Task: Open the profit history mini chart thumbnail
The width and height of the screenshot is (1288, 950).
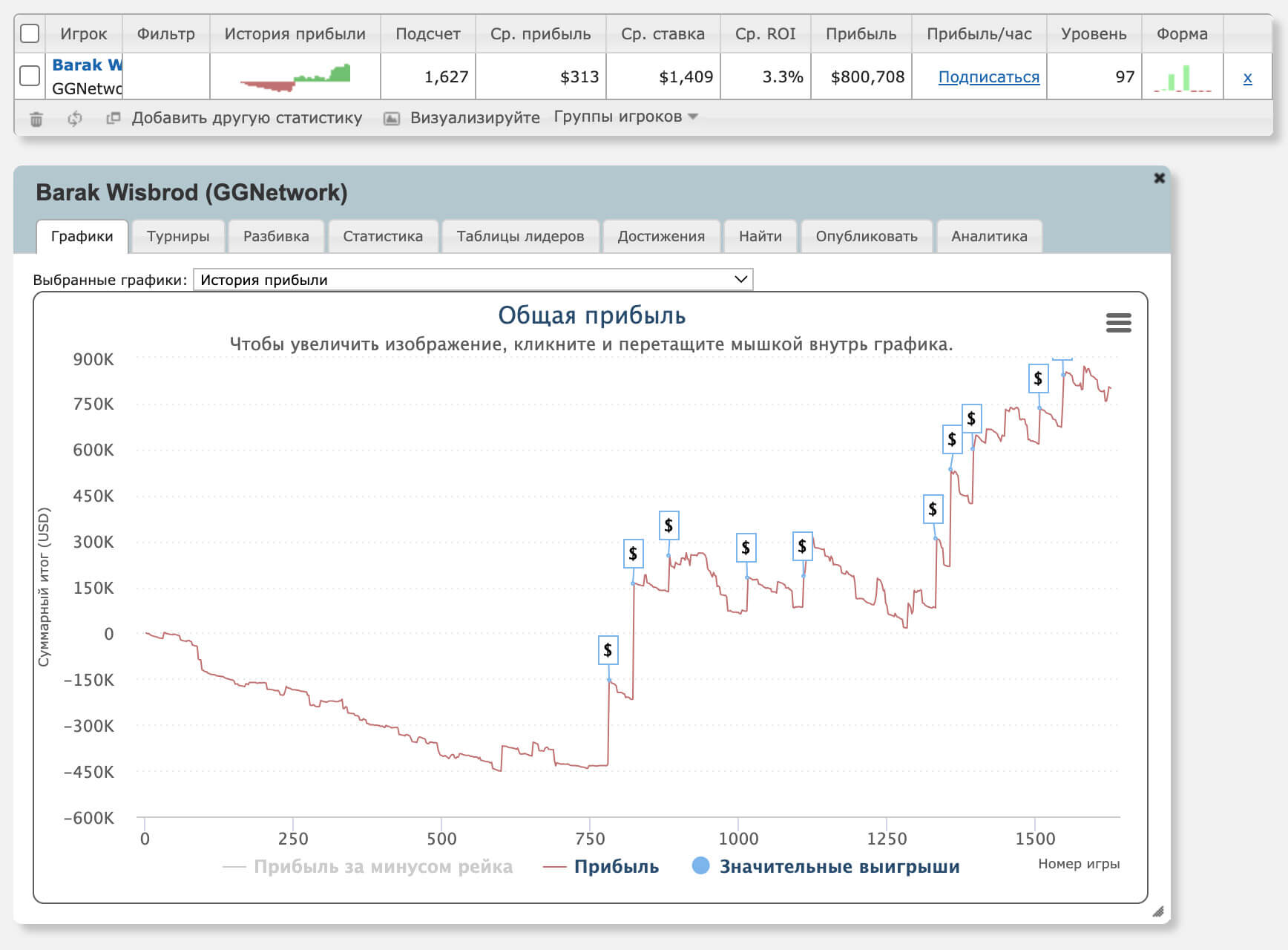Action: point(295,77)
